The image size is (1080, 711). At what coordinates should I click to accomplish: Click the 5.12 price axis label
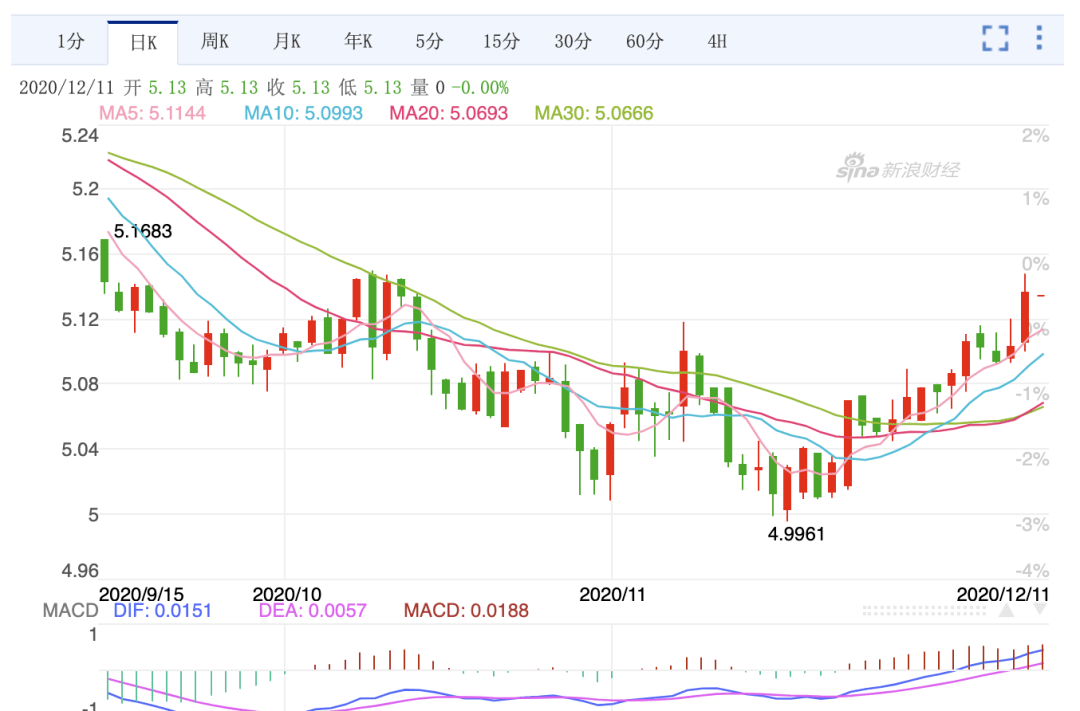click(80, 320)
